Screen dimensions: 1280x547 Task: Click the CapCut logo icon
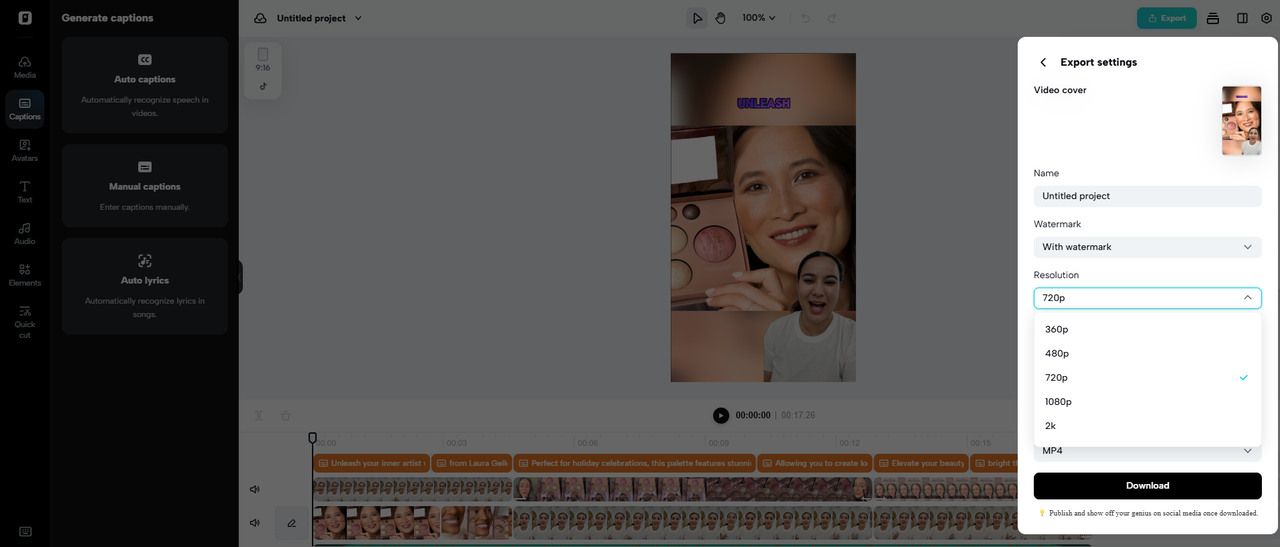24,18
